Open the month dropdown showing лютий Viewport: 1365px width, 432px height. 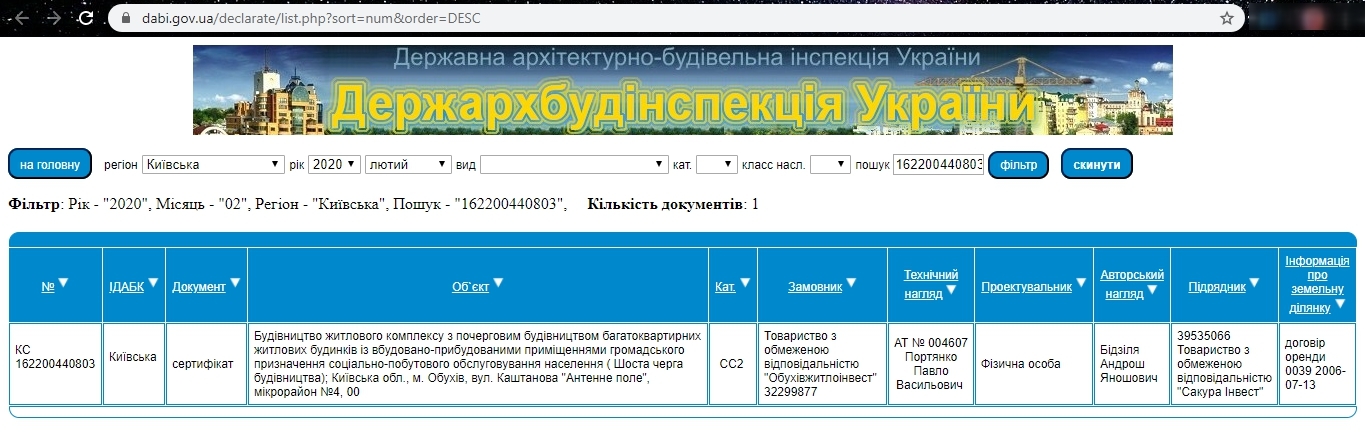[x=409, y=164]
